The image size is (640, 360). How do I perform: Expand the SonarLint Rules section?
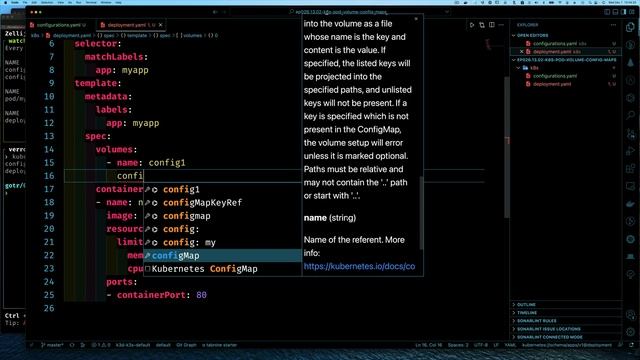click(x=565, y=321)
